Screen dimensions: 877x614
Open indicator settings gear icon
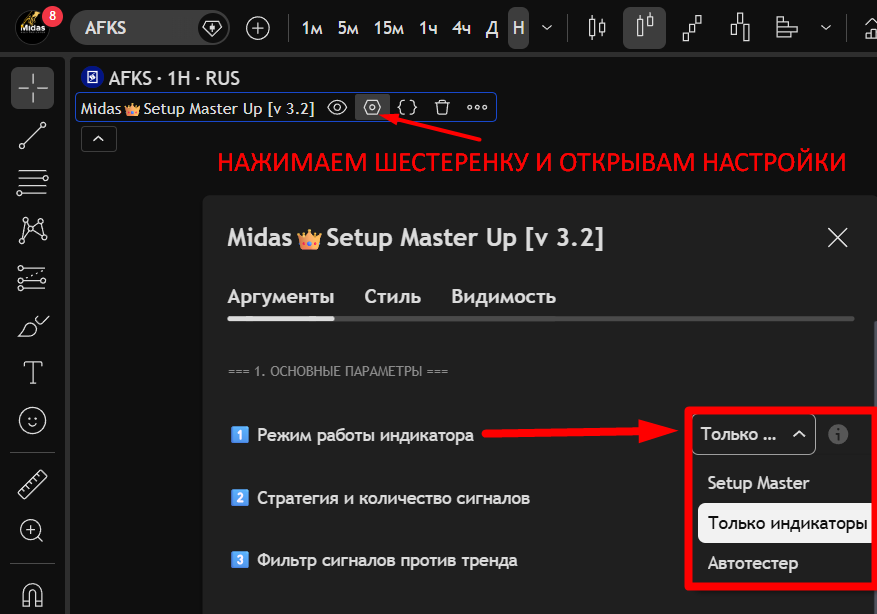pyautogui.click(x=372, y=107)
